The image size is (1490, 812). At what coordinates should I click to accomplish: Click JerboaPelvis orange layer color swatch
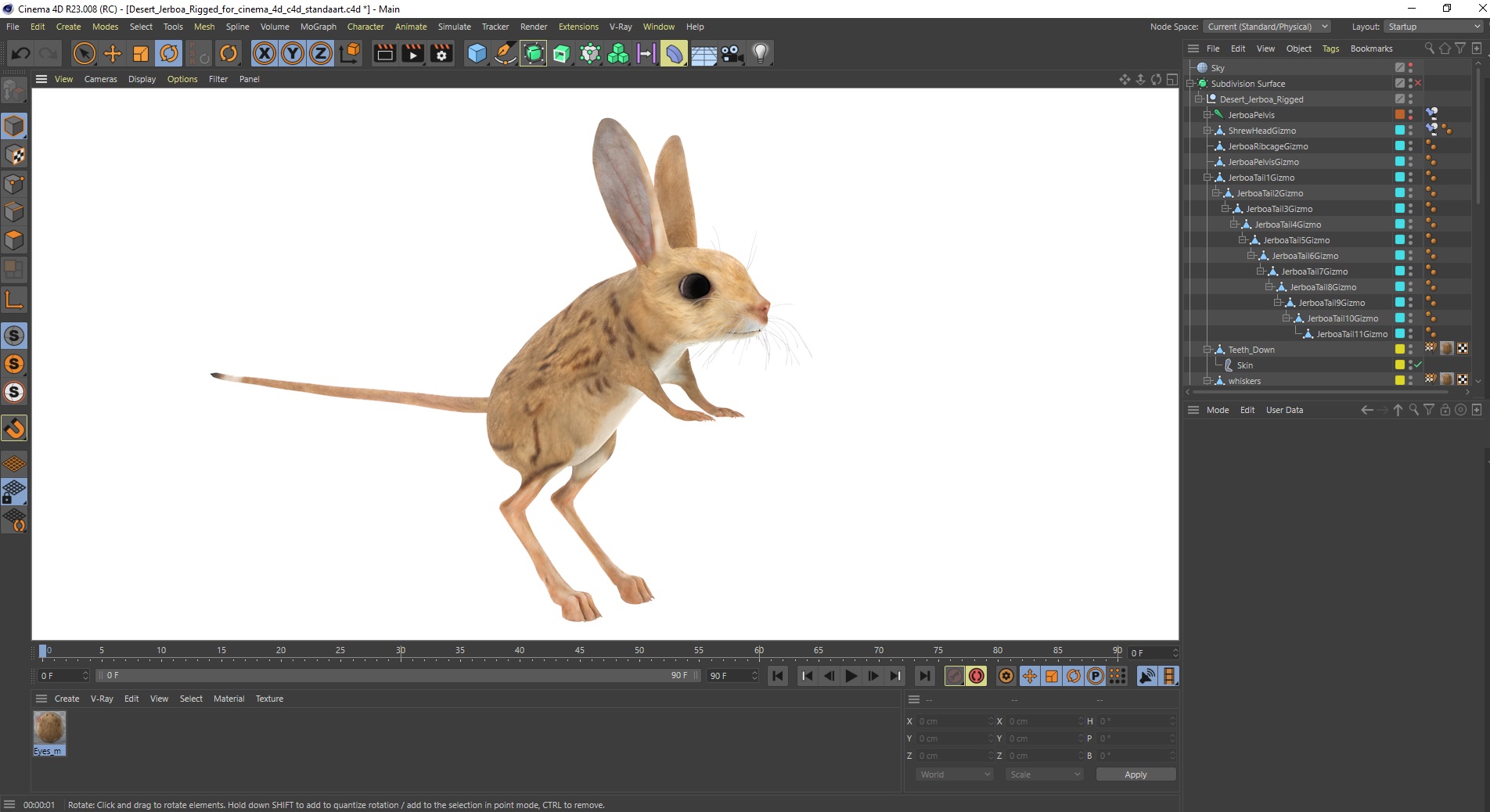1400,114
